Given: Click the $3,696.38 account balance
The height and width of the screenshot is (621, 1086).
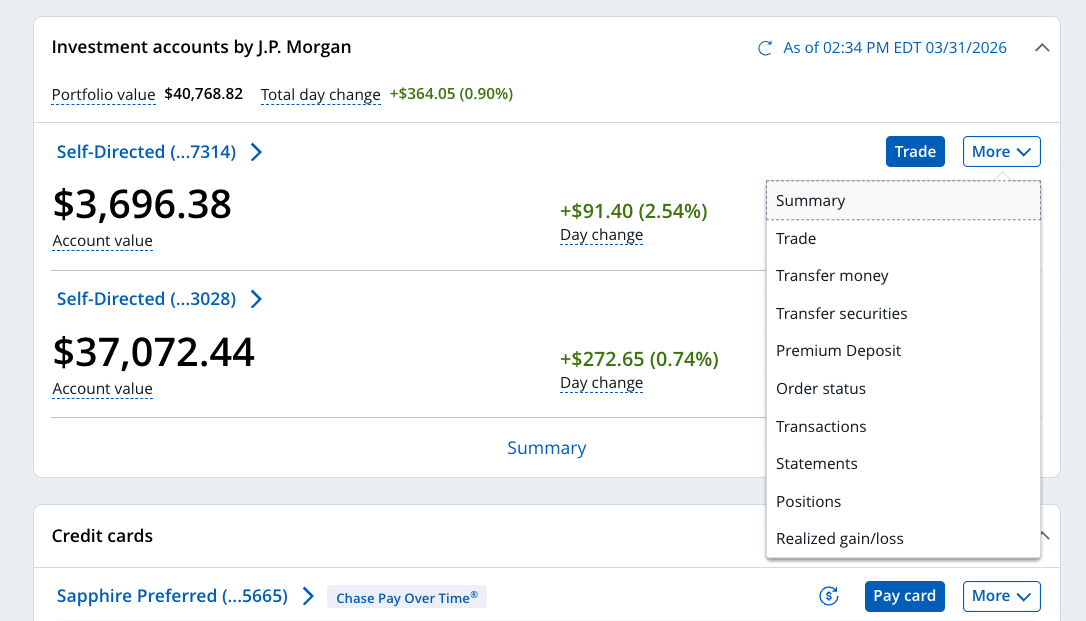Looking at the screenshot, I should 142,205.
